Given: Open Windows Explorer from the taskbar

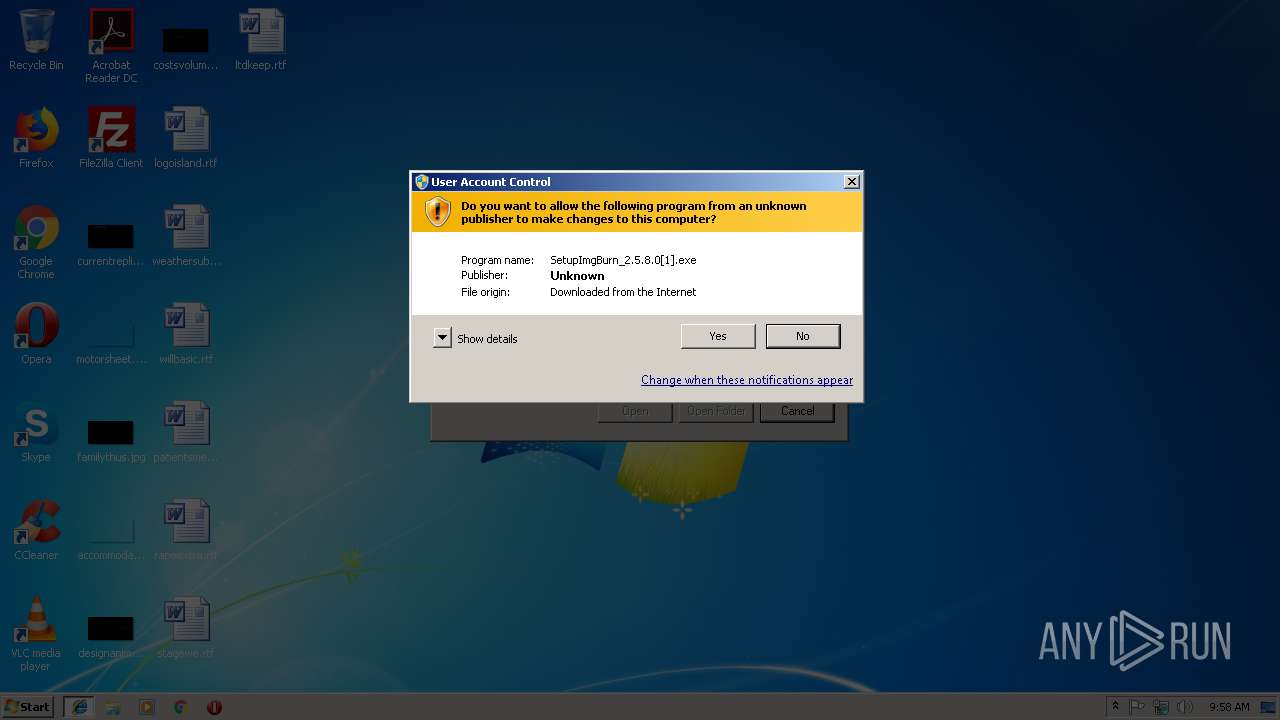Looking at the screenshot, I should click(113, 707).
